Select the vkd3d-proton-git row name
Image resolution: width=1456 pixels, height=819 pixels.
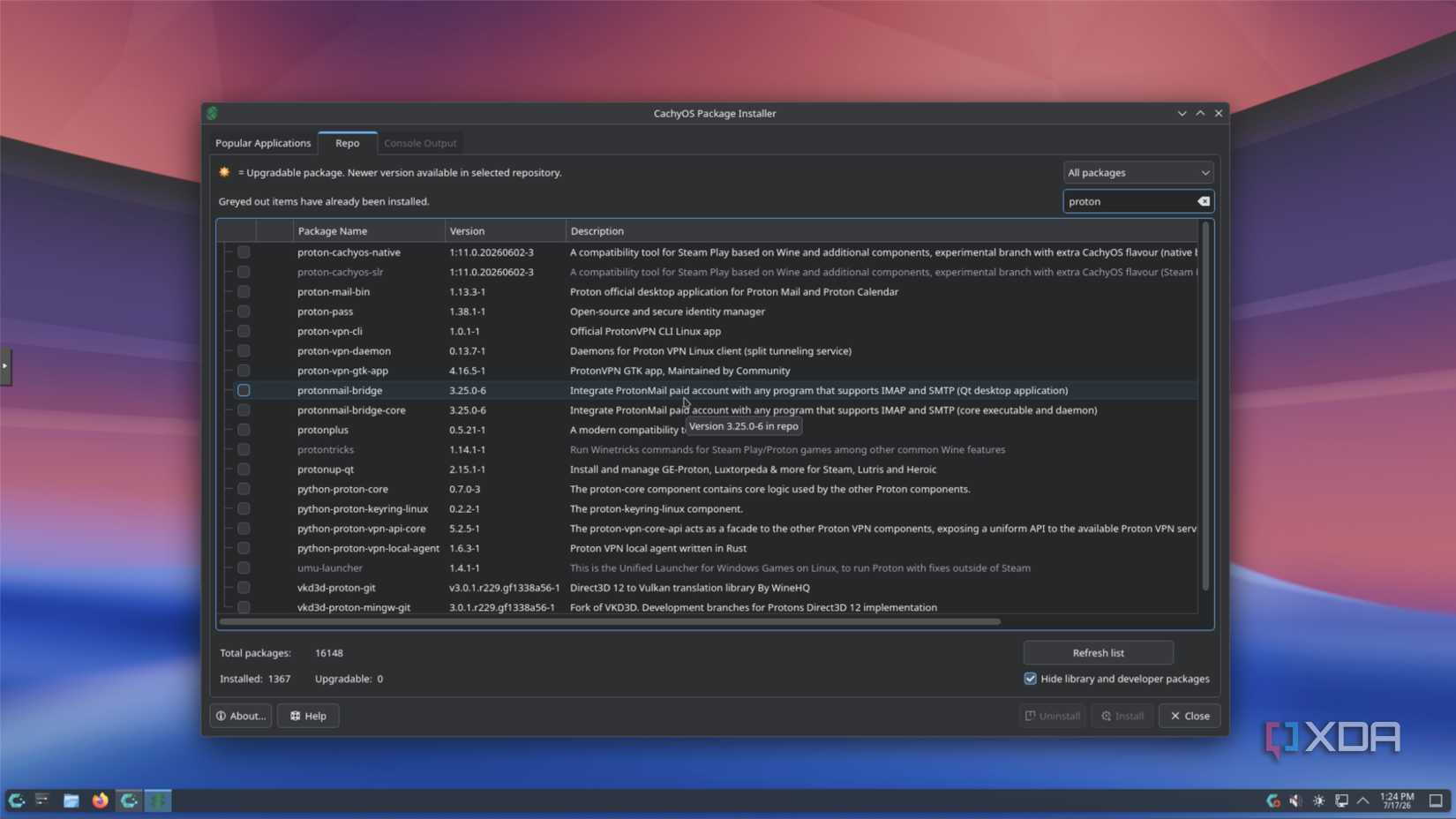pos(336,588)
